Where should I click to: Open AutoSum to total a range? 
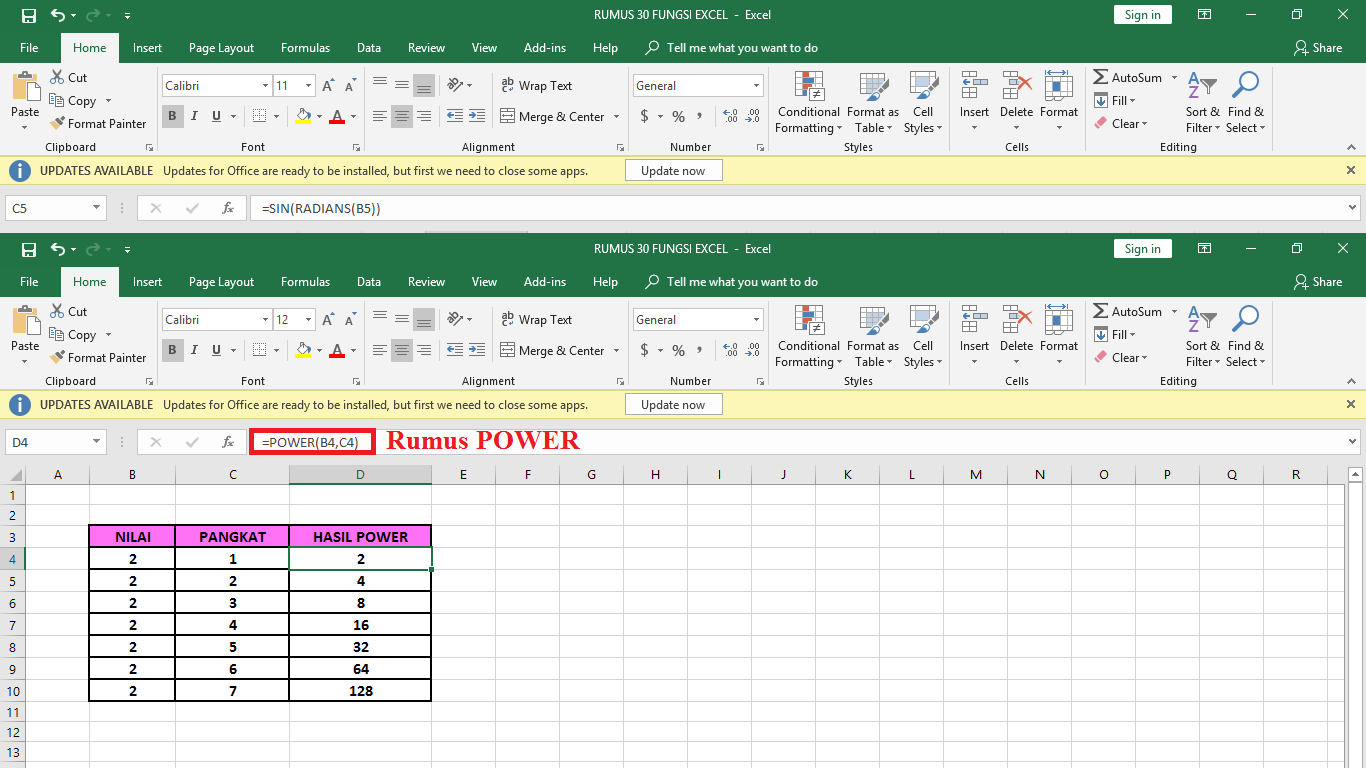point(1128,311)
